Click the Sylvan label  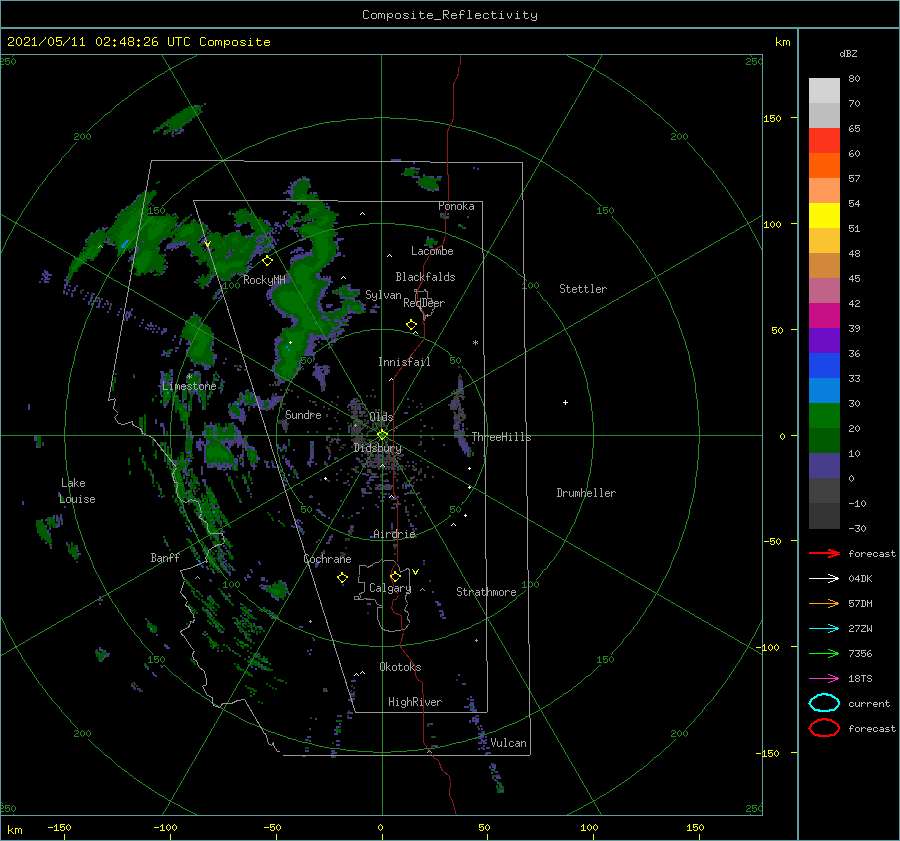383,295
